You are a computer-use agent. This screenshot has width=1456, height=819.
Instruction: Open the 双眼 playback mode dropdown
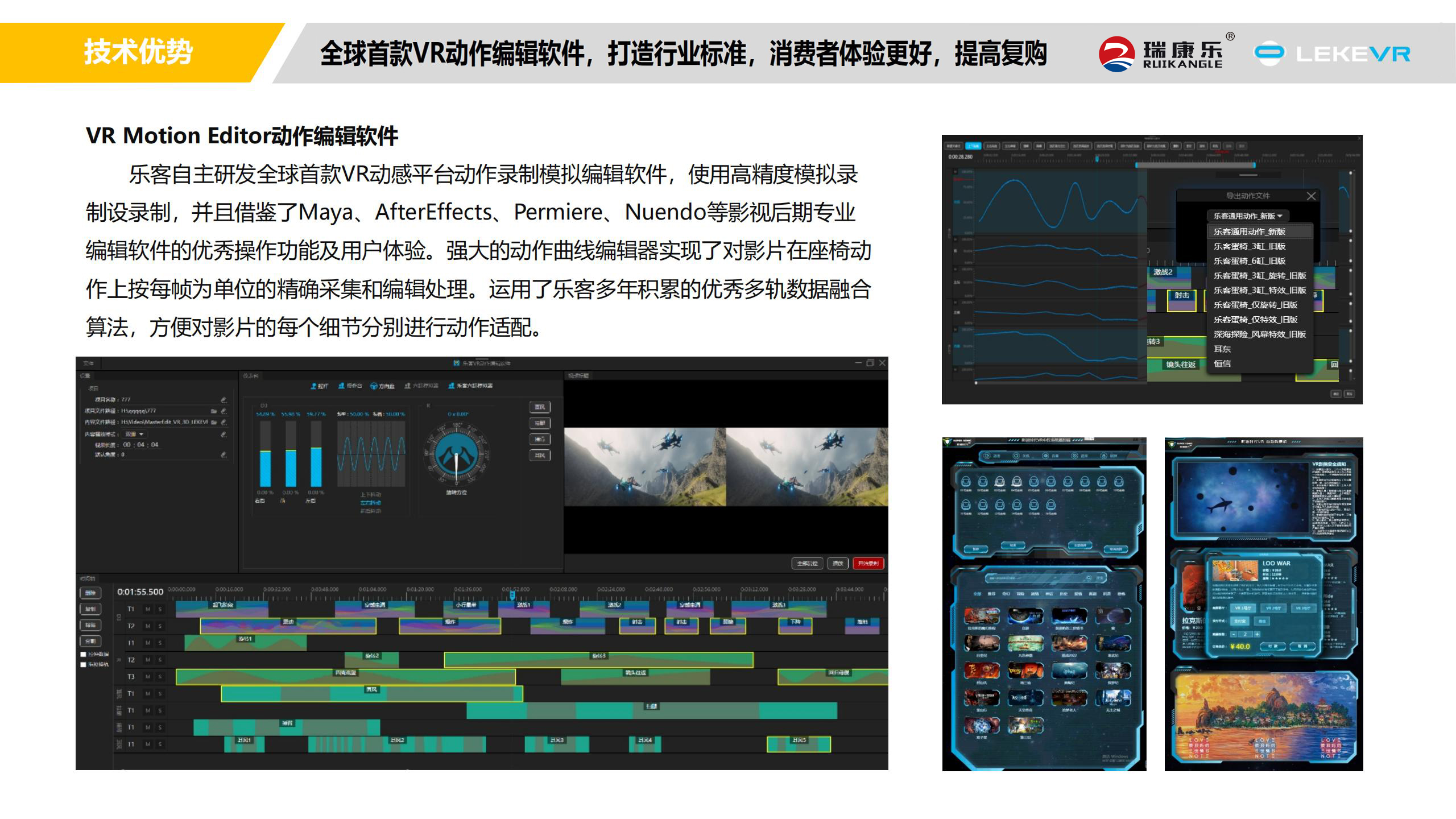pyautogui.click(x=134, y=434)
